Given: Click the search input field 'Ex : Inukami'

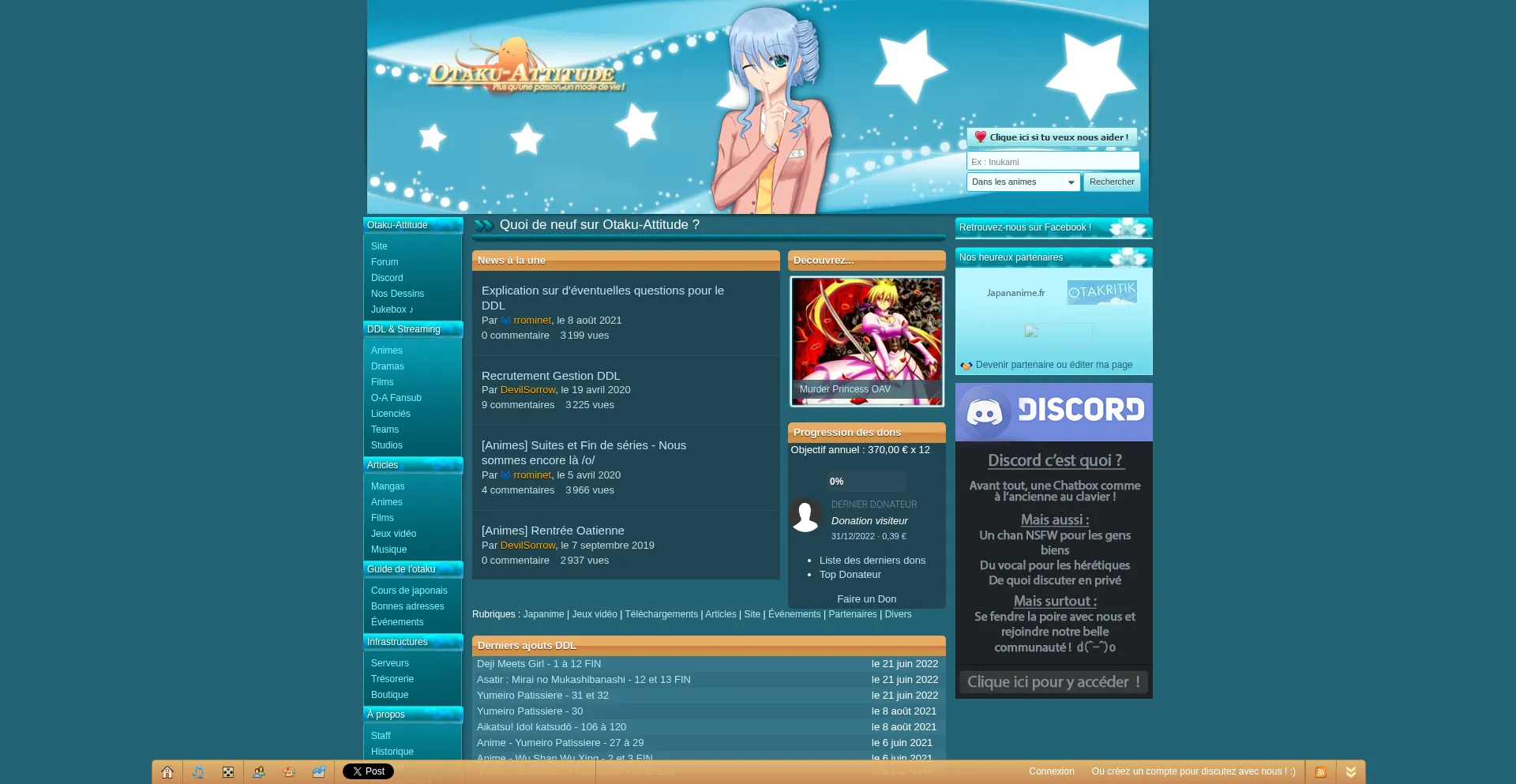Looking at the screenshot, I should pyautogui.click(x=1052, y=162).
